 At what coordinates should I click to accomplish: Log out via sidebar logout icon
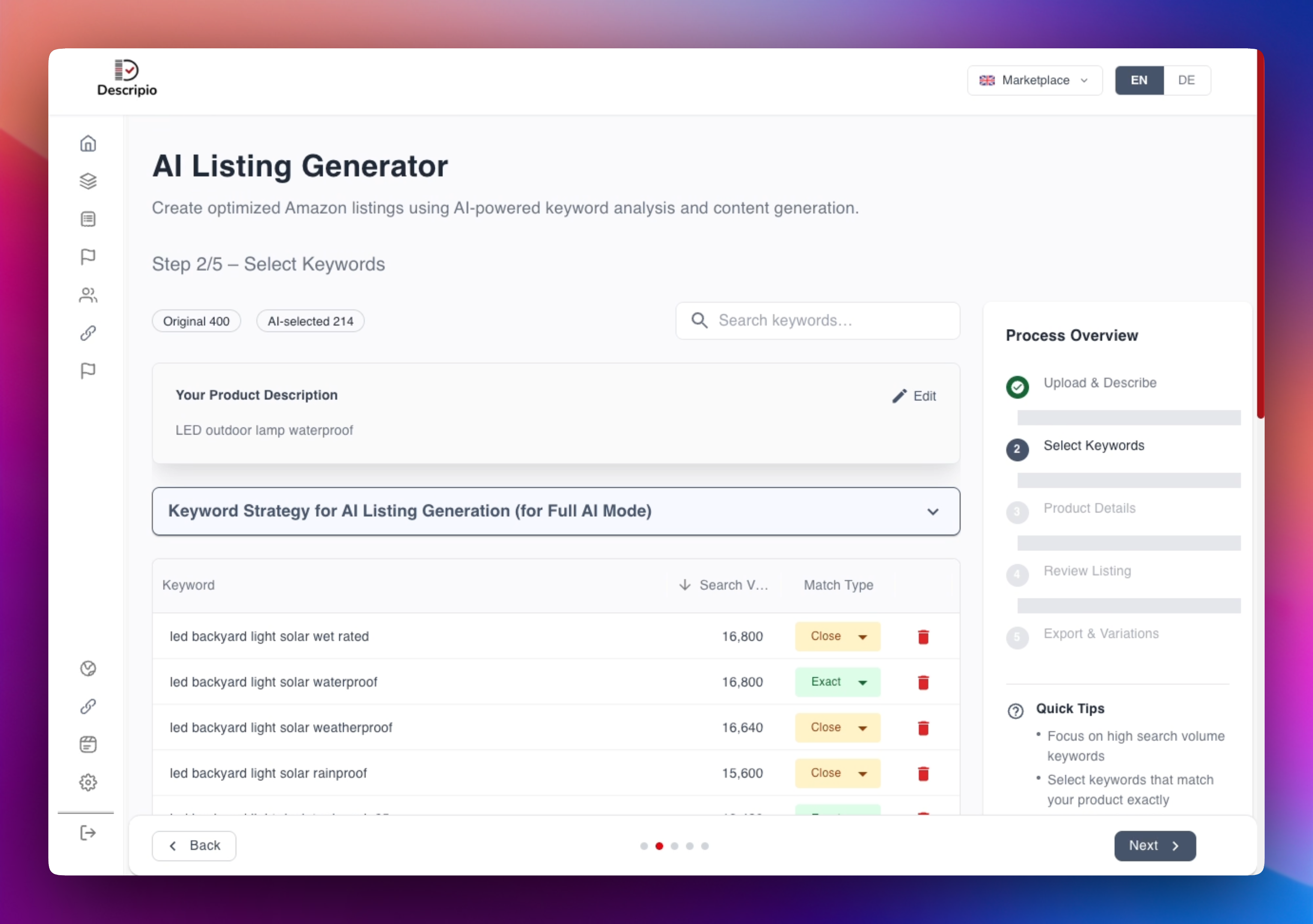tap(88, 832)
